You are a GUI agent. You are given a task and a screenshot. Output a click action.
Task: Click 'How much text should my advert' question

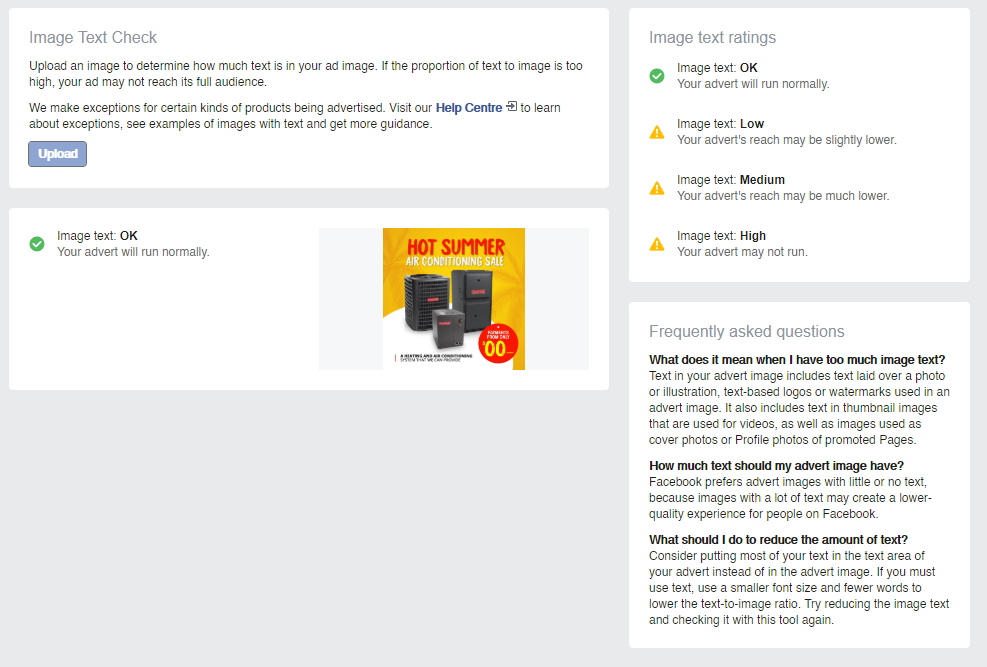point(776,466)
